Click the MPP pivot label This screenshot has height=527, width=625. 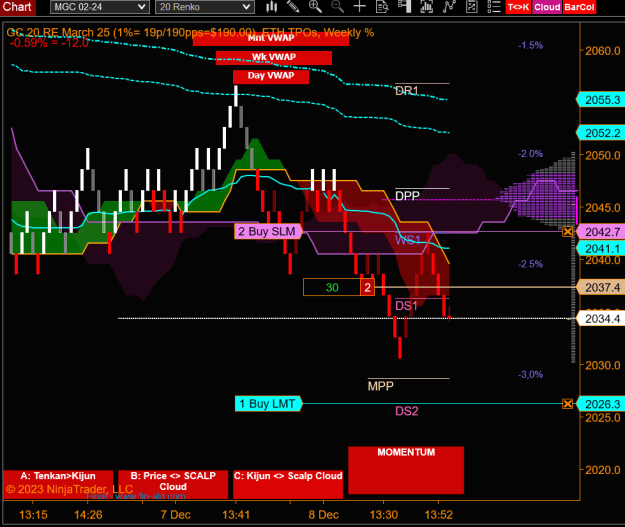pyautogui.click(x=381, y=386)
